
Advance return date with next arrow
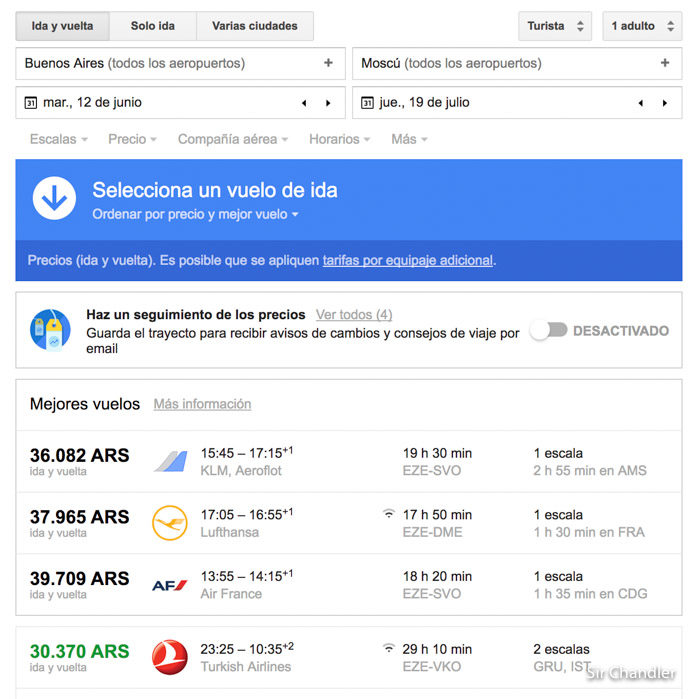(x=665, y=103)
